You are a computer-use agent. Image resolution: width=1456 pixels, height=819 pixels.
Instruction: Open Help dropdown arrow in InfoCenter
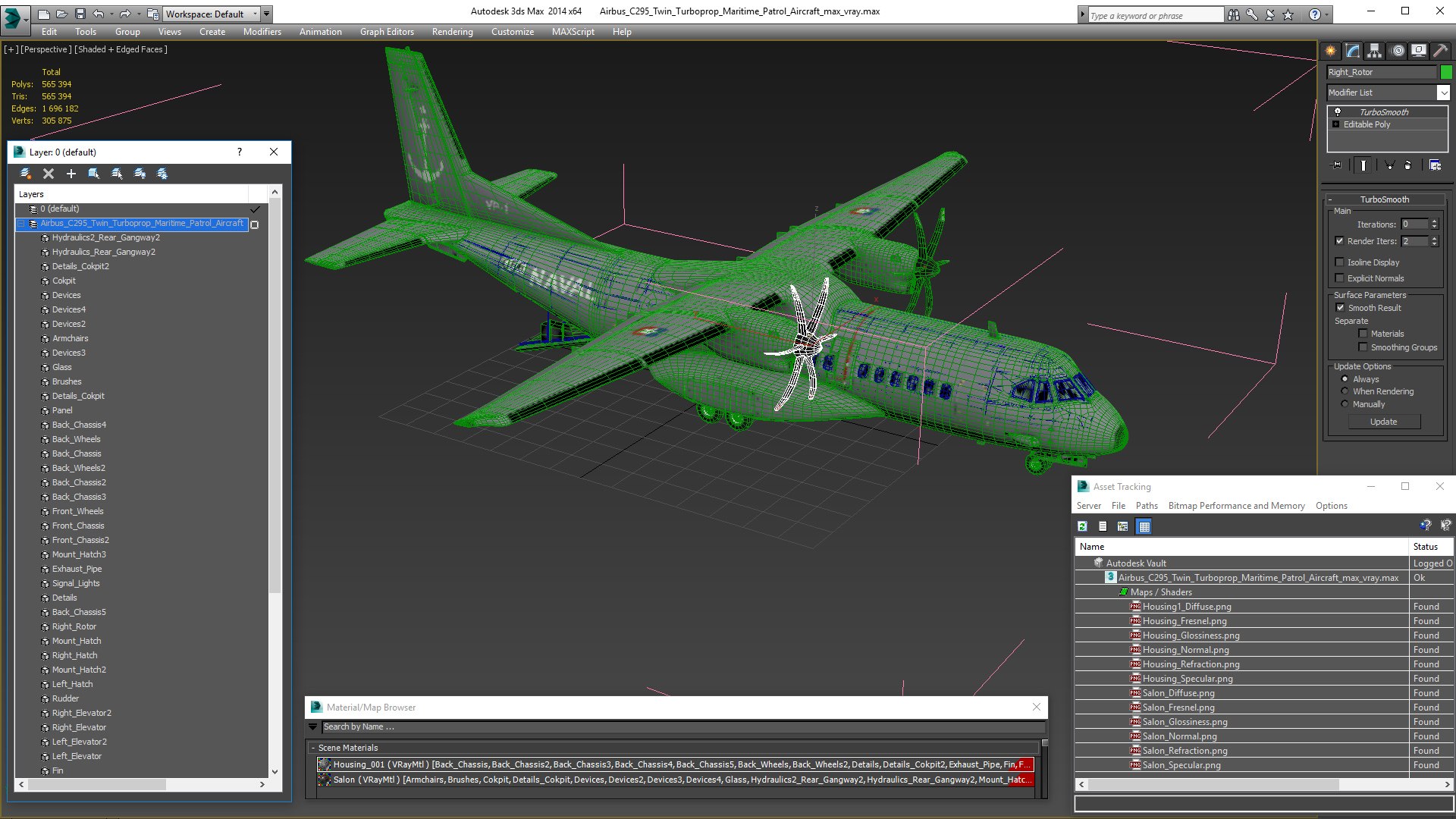pyautogui.click(x=1326, y=14)
